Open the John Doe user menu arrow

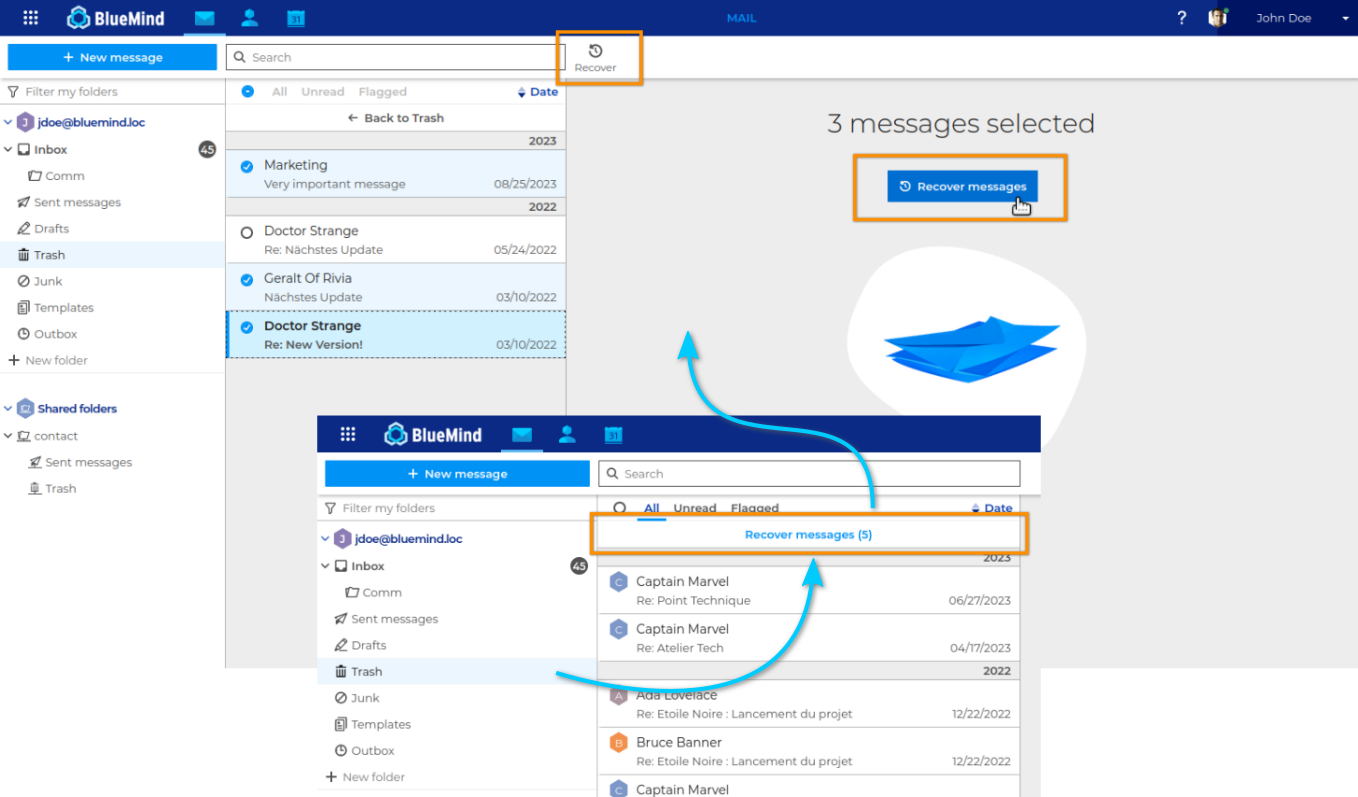1345,19
